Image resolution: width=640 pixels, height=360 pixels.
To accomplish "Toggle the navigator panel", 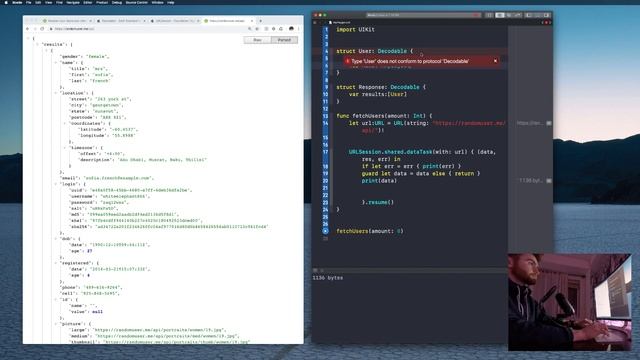I will point(529,15).
